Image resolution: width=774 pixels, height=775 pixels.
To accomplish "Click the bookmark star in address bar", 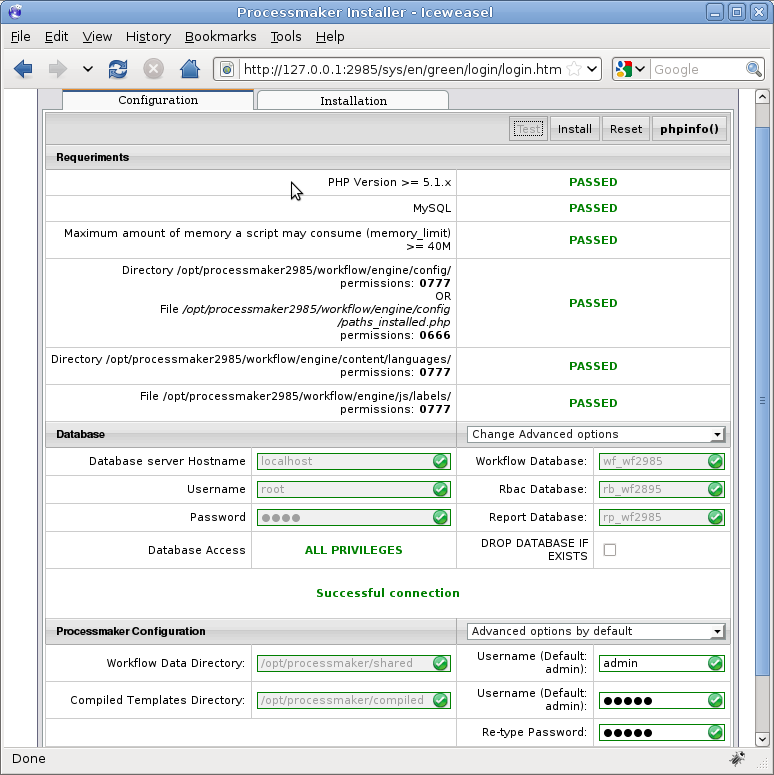I will click(x=574, y=69).
